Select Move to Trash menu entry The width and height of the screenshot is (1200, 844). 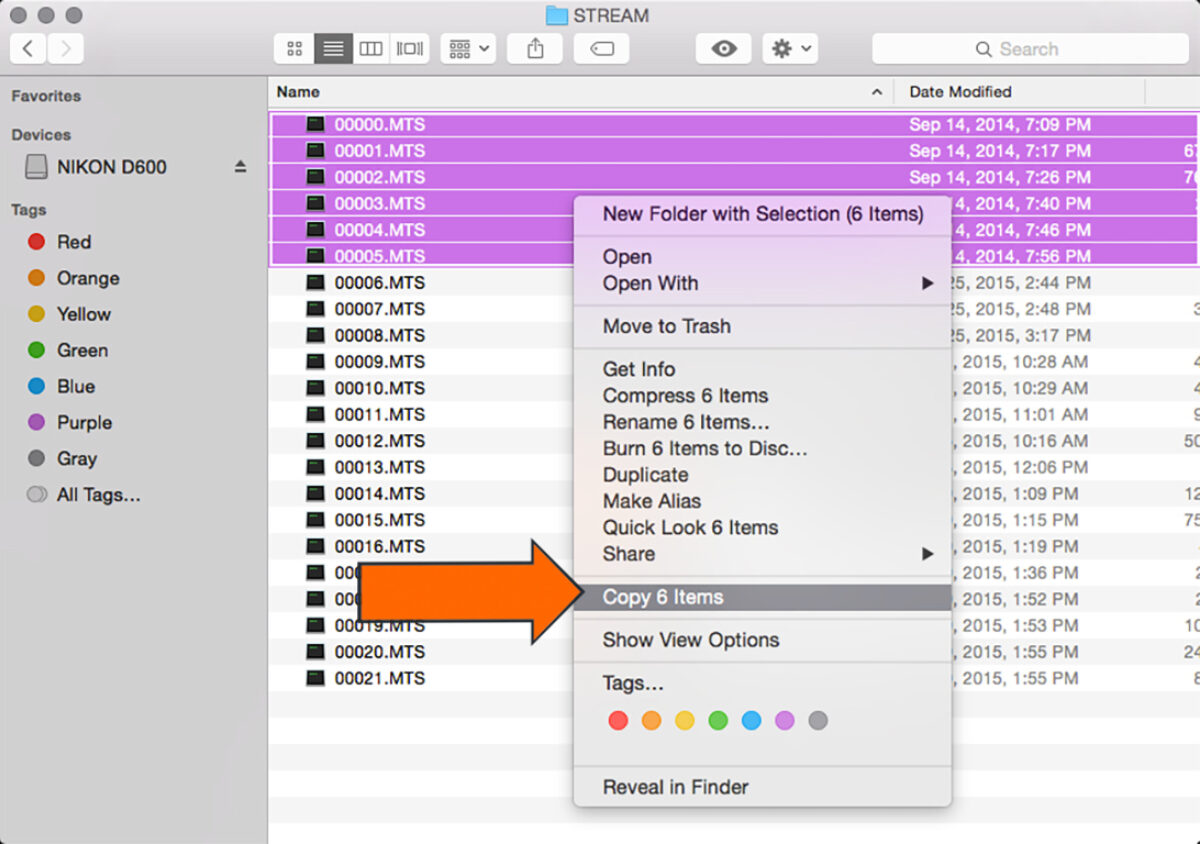pos(666,326)
